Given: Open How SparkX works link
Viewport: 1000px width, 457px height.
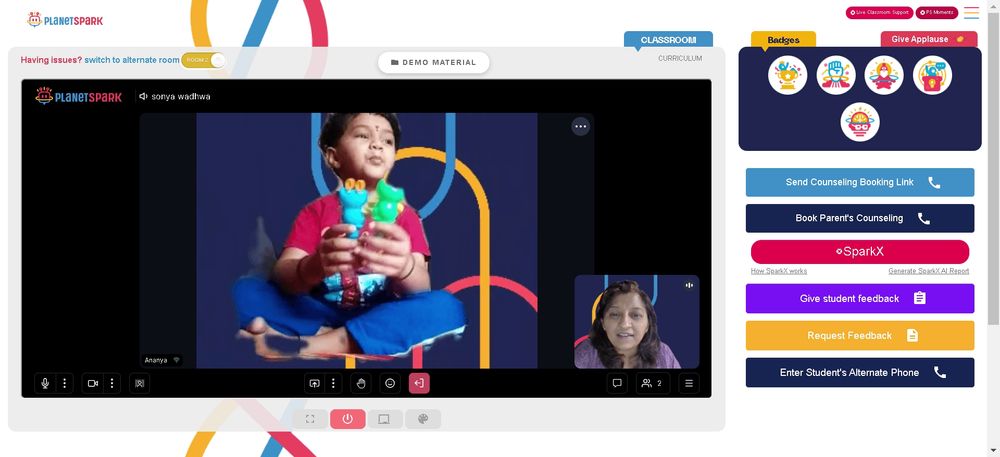Looking at the screenshot, I should [779, 271].
